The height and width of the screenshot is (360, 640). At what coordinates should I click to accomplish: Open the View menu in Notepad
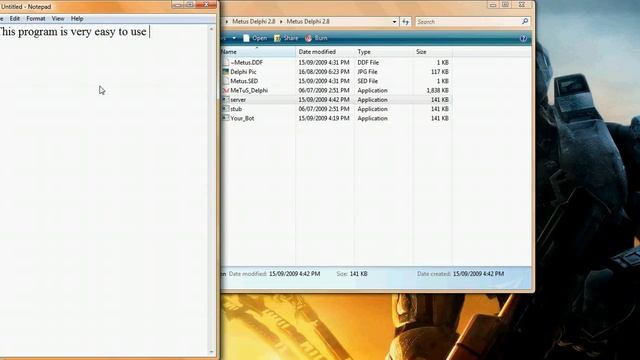58,18
